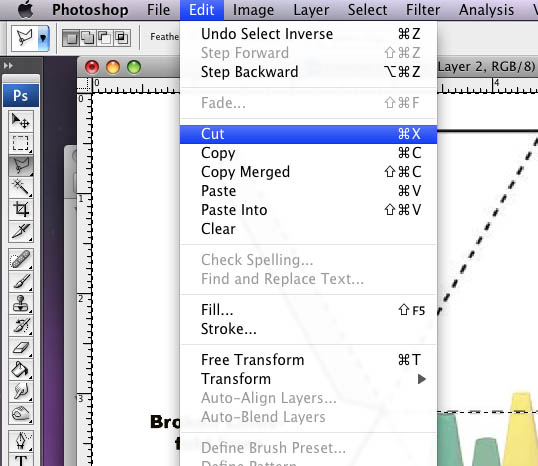
Task: Select the Paint Bucket tool
Action: point(21,370)
